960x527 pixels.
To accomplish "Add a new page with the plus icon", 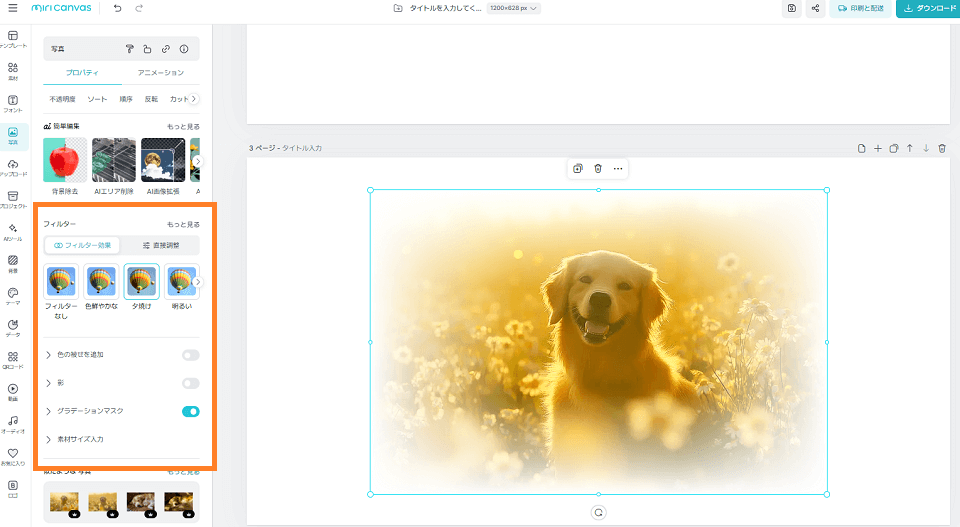I will pyautogui.click(x=878, y=148).
